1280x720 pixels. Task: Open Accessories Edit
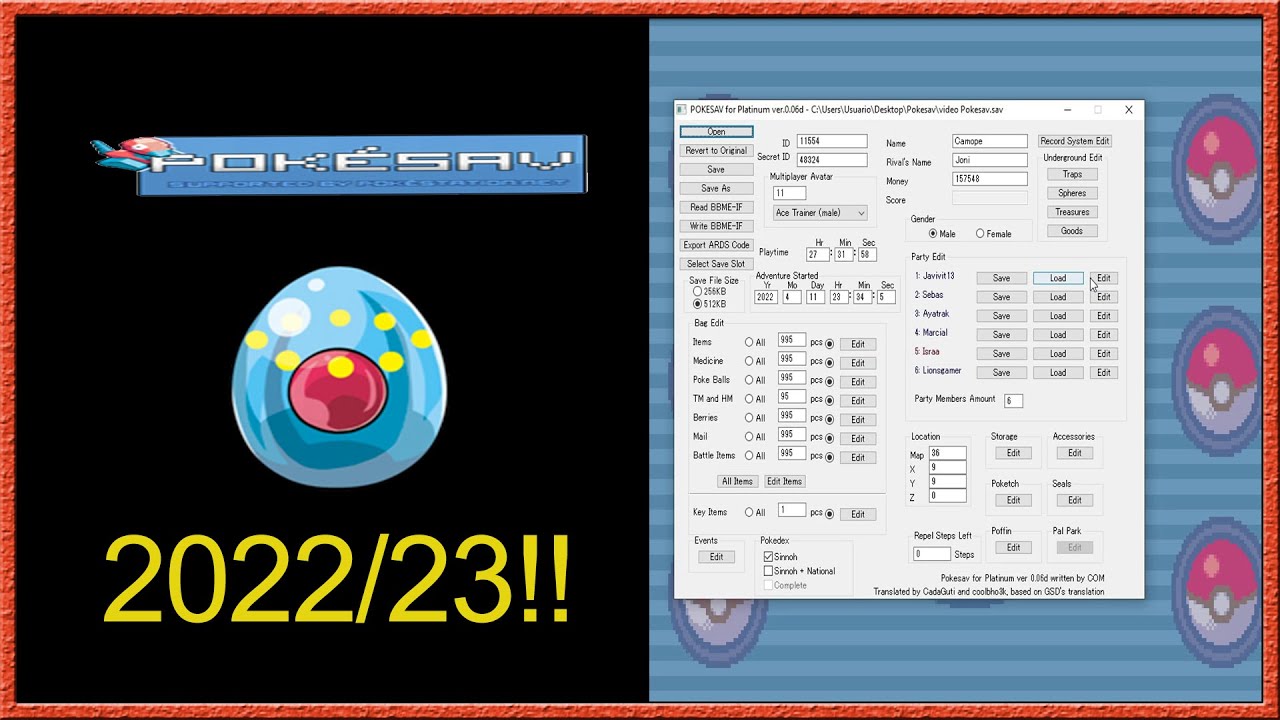coord(1075,453)
